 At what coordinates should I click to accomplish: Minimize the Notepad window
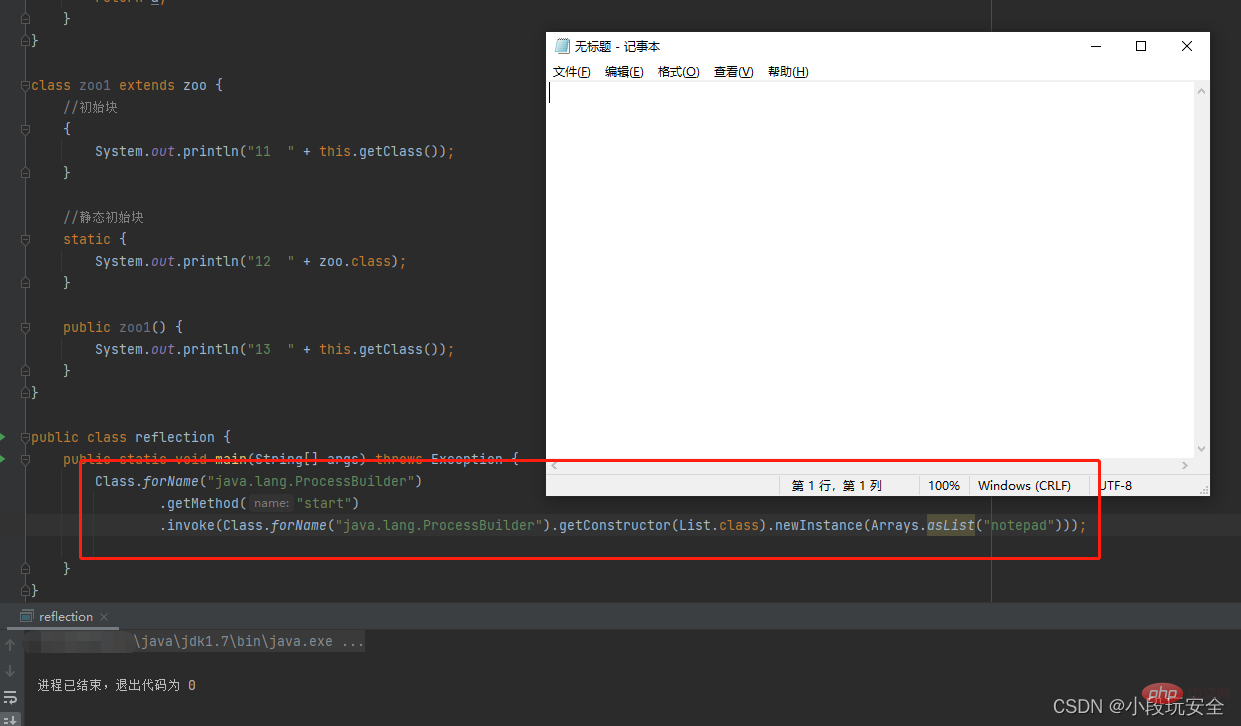[x=1095, y=46]
